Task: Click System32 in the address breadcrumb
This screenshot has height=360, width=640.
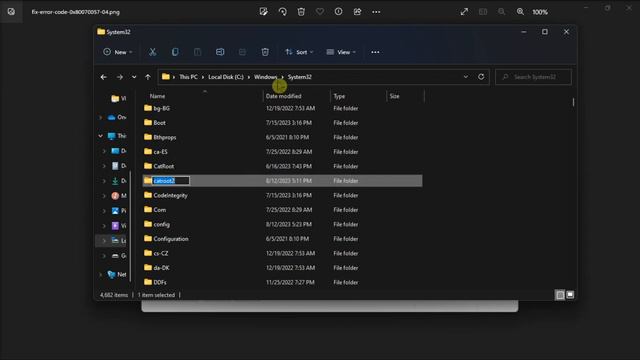Action: (300, 77)
